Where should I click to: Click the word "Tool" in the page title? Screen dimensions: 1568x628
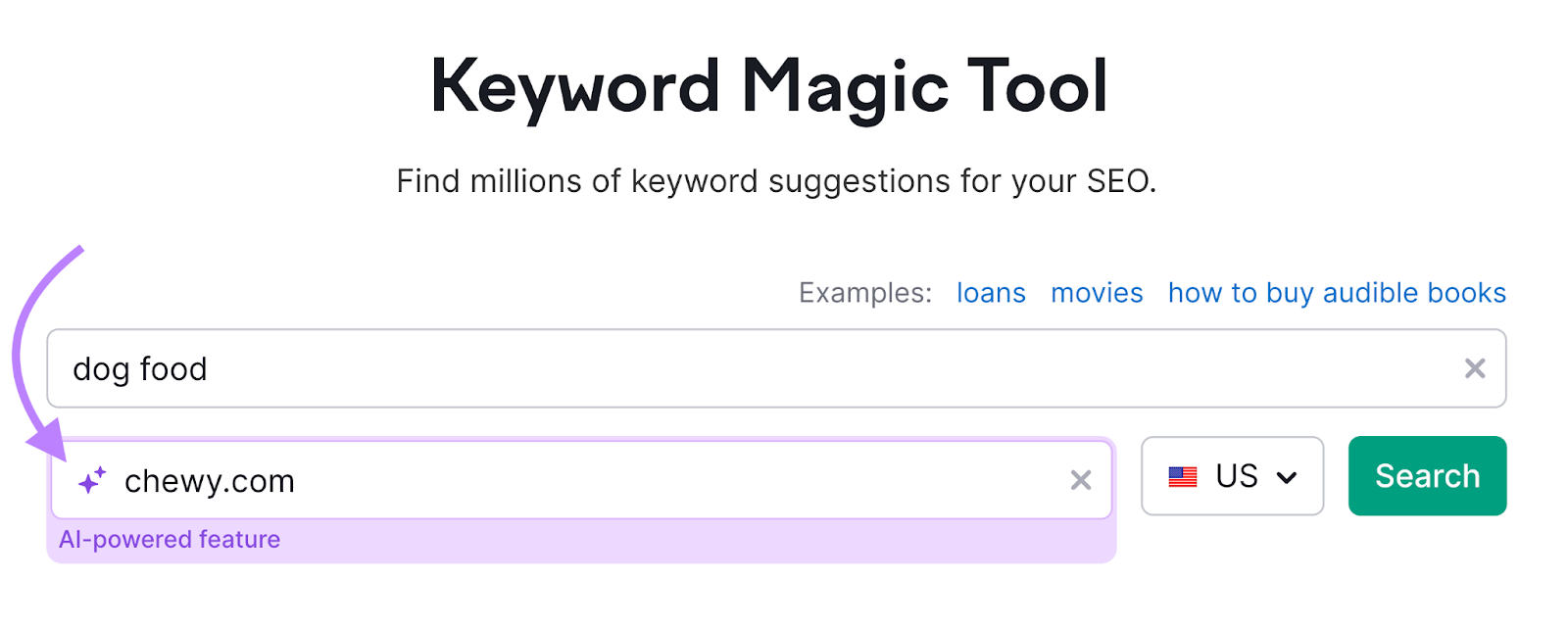pyautogui.click(x=1037, y=87)
